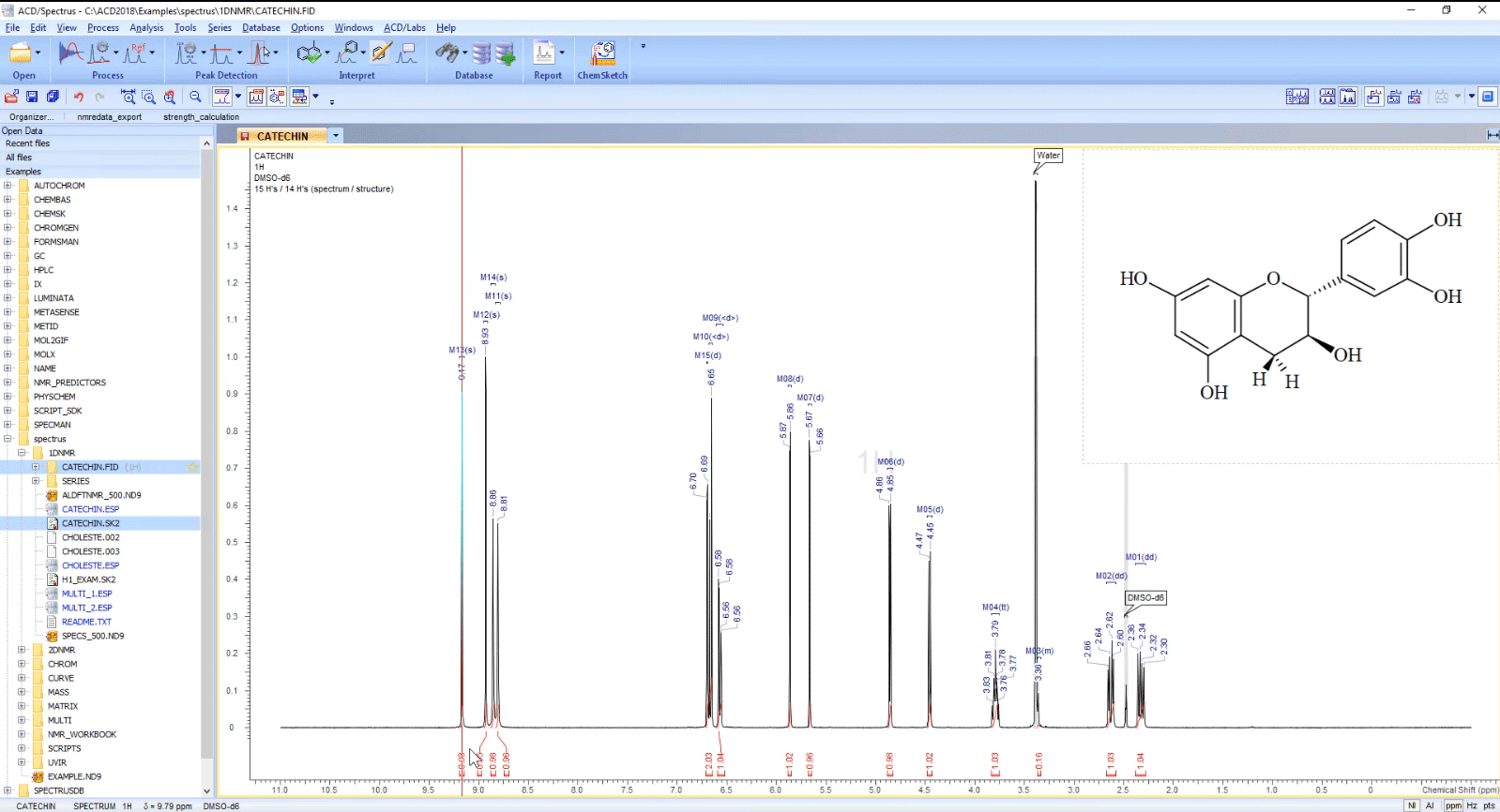Open the Analysis menu

pos(146,27)
